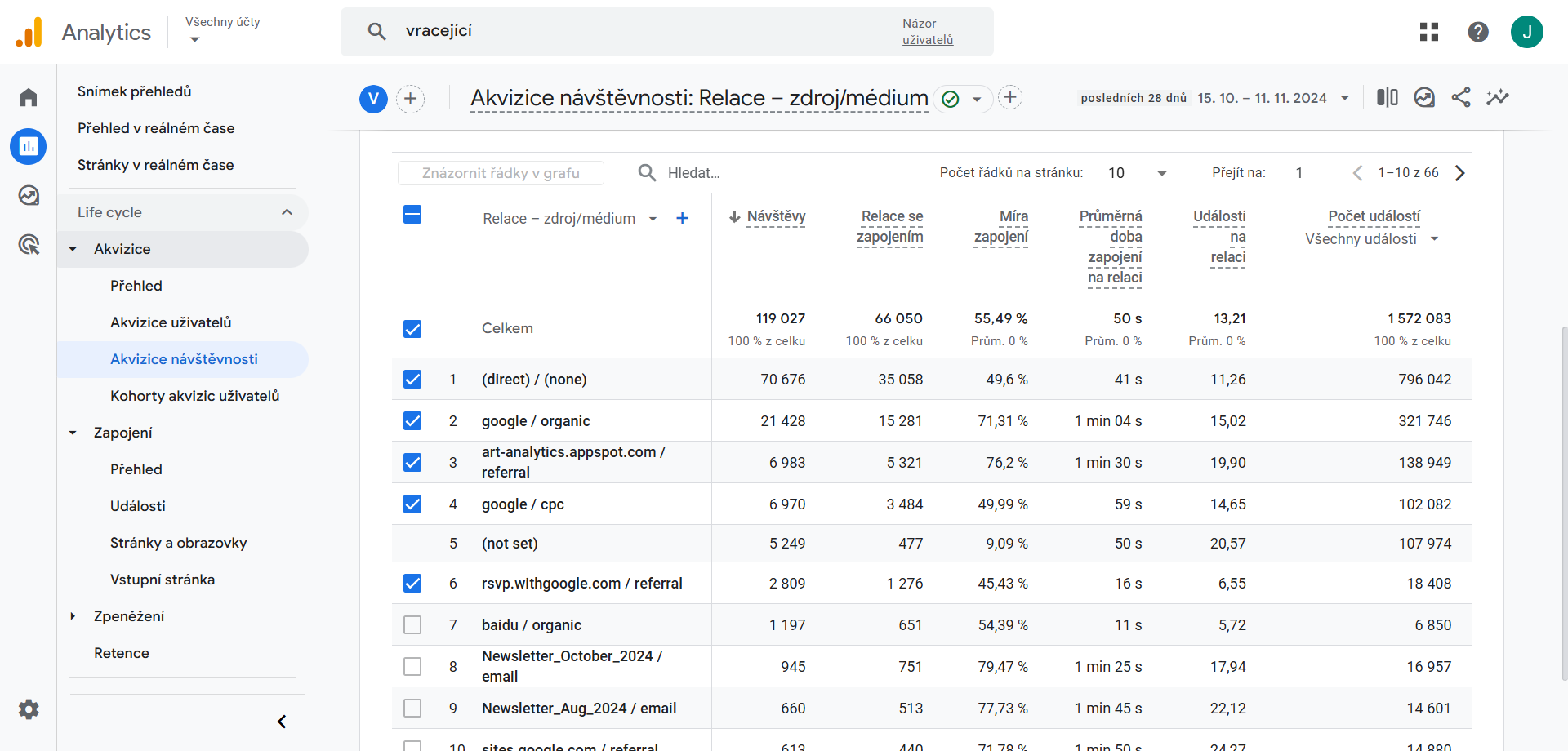Open the Vstupní stránka report
1568x751 pixels.
pos(163,580)
